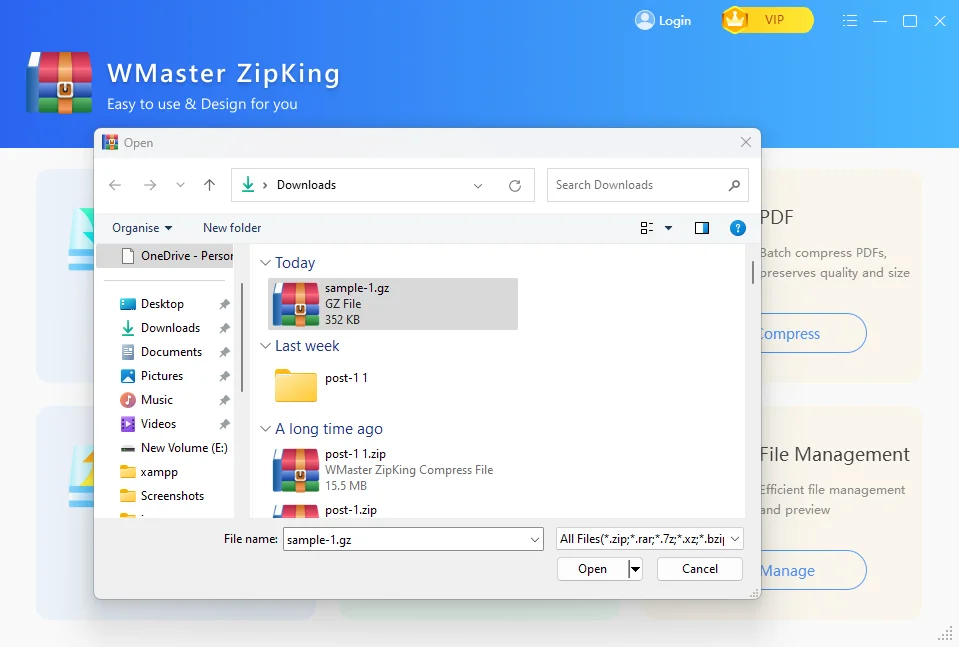Click the Open button
959x647 pixels.
click(x=593, y=569)
